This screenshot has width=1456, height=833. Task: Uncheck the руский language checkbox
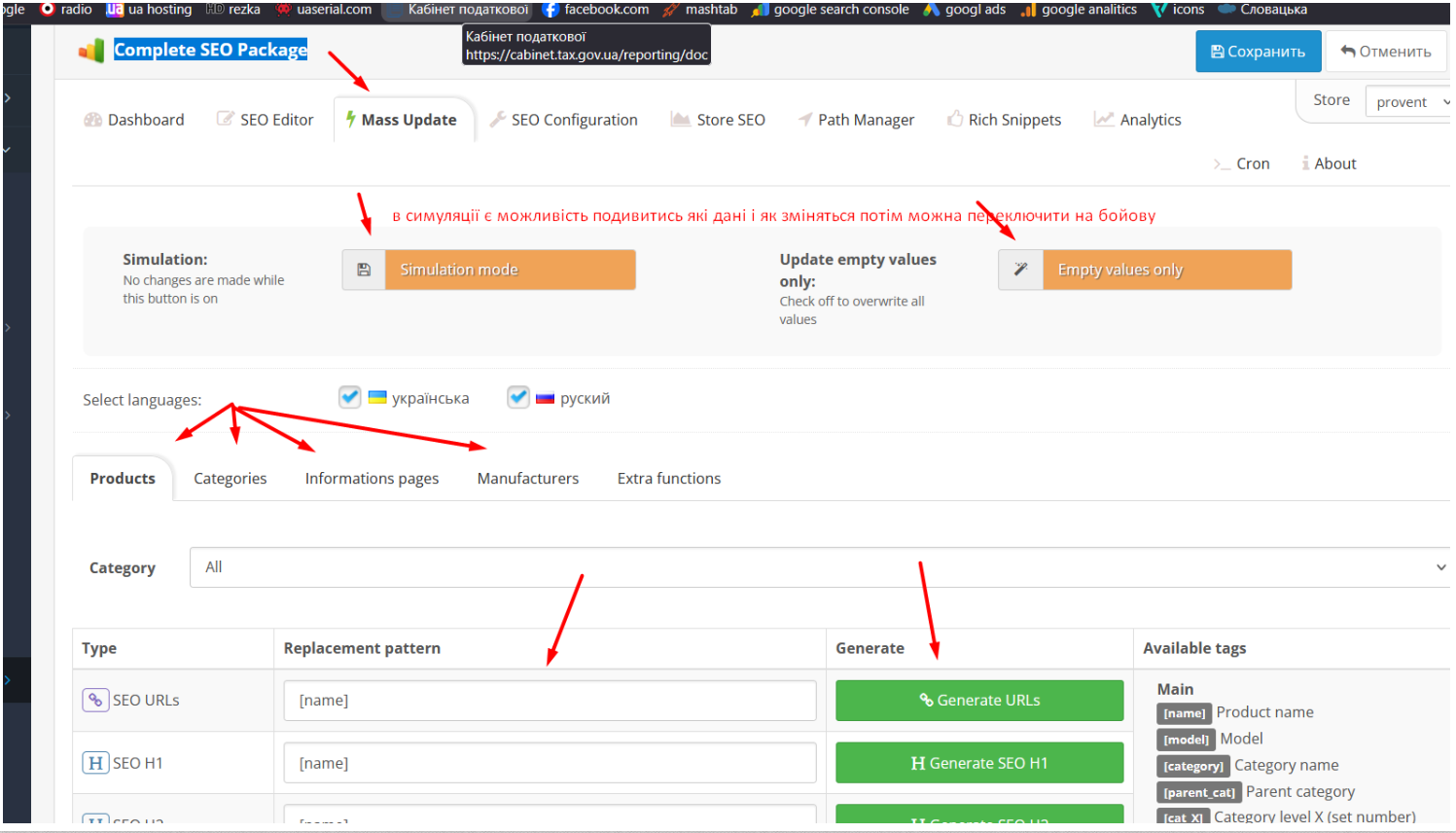coord(518,397)
